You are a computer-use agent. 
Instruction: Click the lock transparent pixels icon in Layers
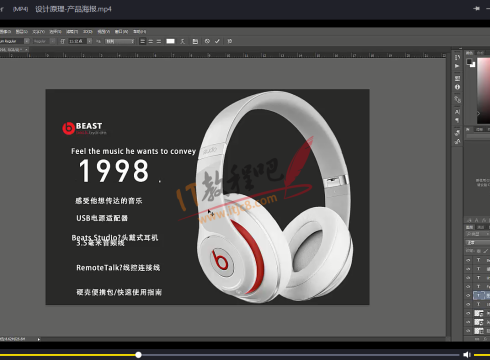(x=479, y=251)
